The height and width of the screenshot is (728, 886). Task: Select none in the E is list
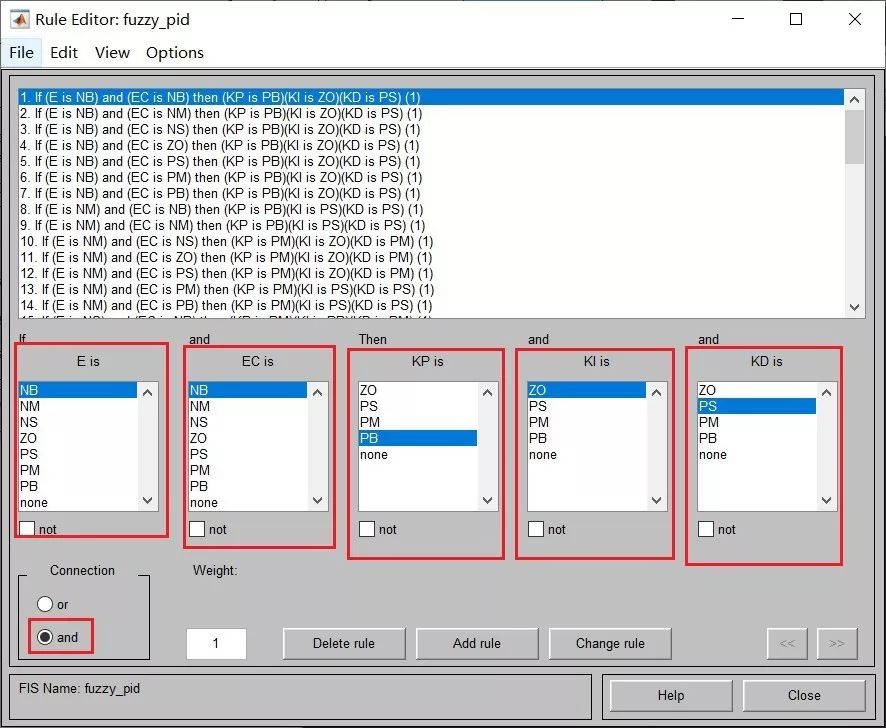[x=78, y=502]
